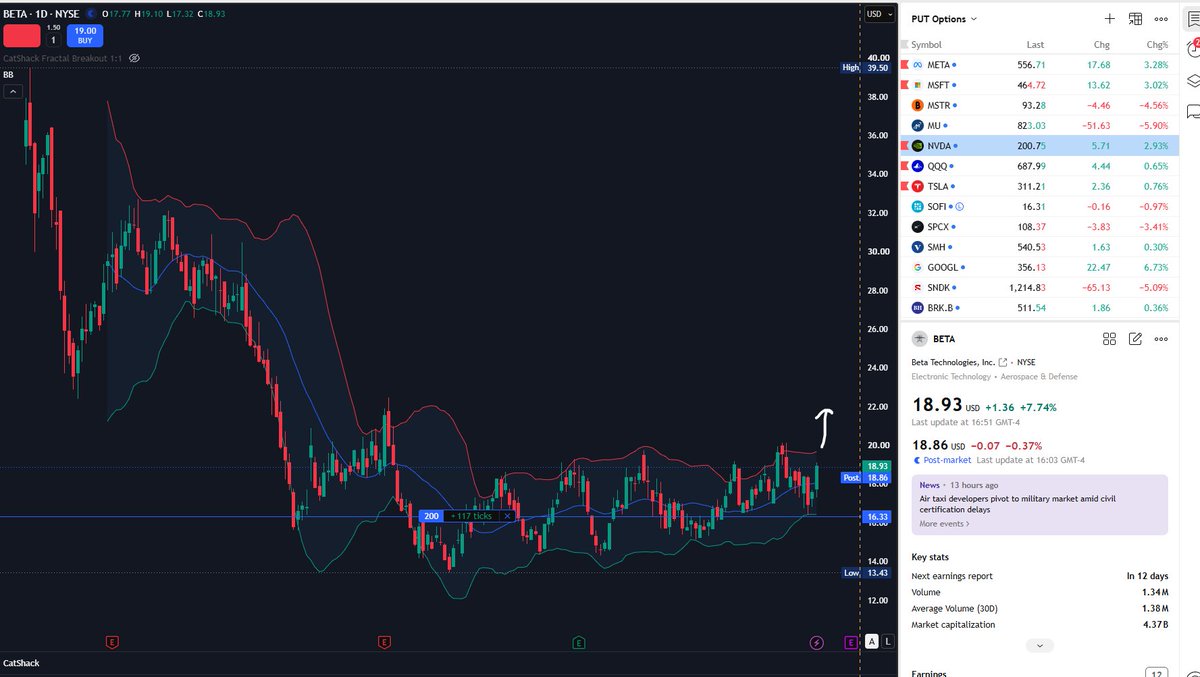Viewport: 1200px width, 677px height.
Task: Click the Post-market label
Action: [949, 460]
